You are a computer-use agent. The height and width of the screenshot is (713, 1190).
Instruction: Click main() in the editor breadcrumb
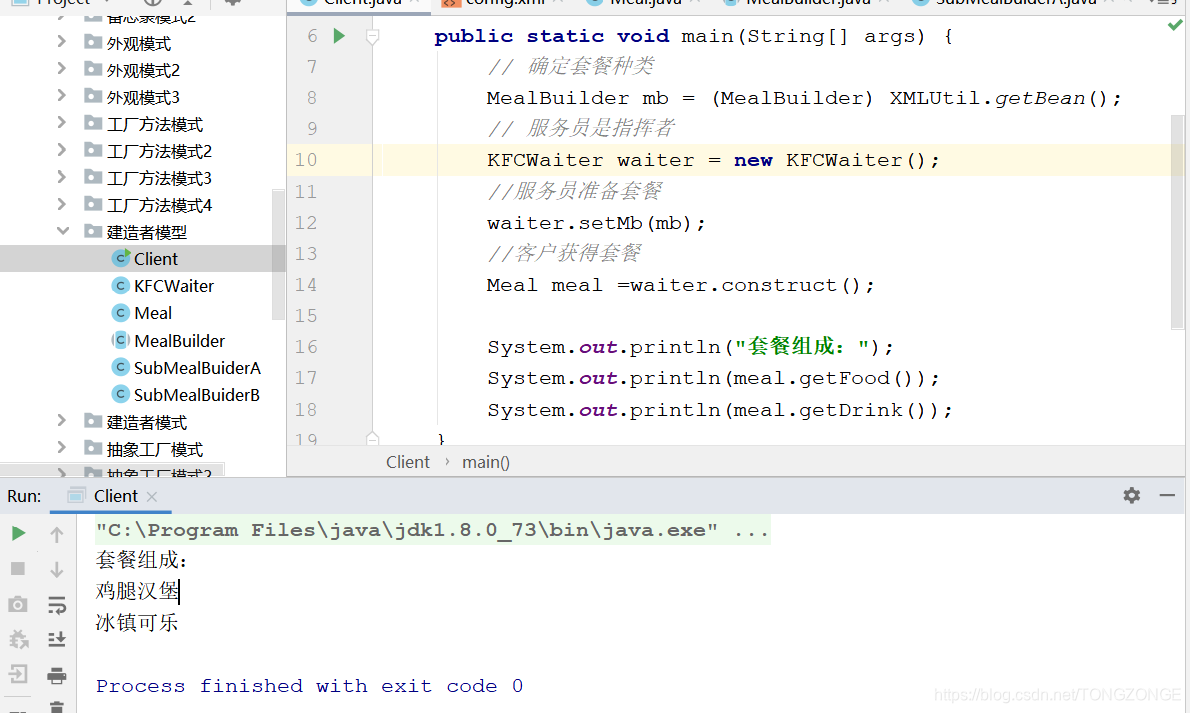click(x=486, y=462)
